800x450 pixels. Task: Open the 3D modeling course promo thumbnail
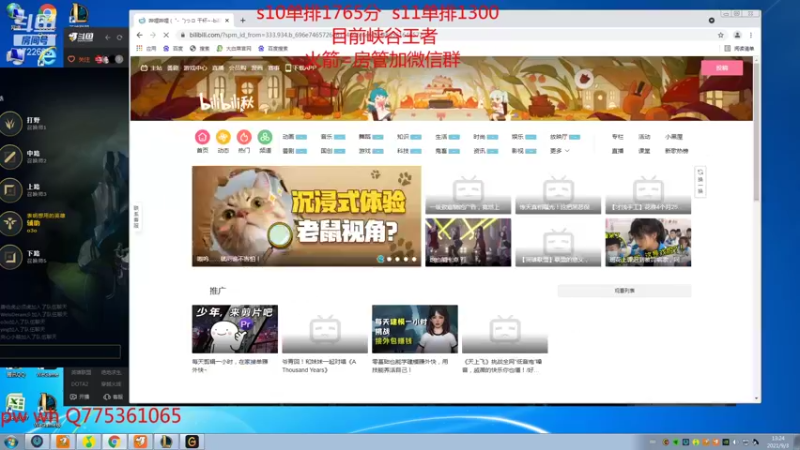point(415,329)
